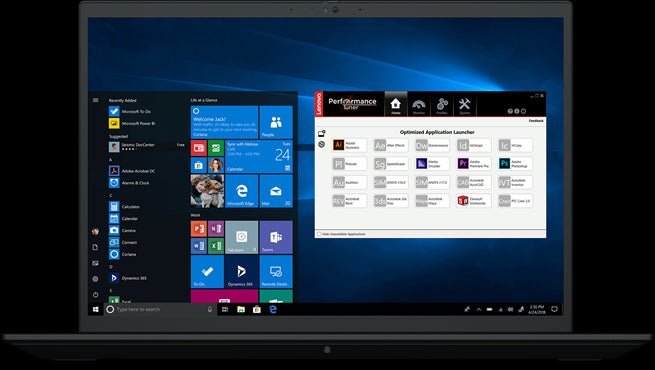Open Adobe Acrobat DC in the app list
The image size is (655, 370).
133,171
